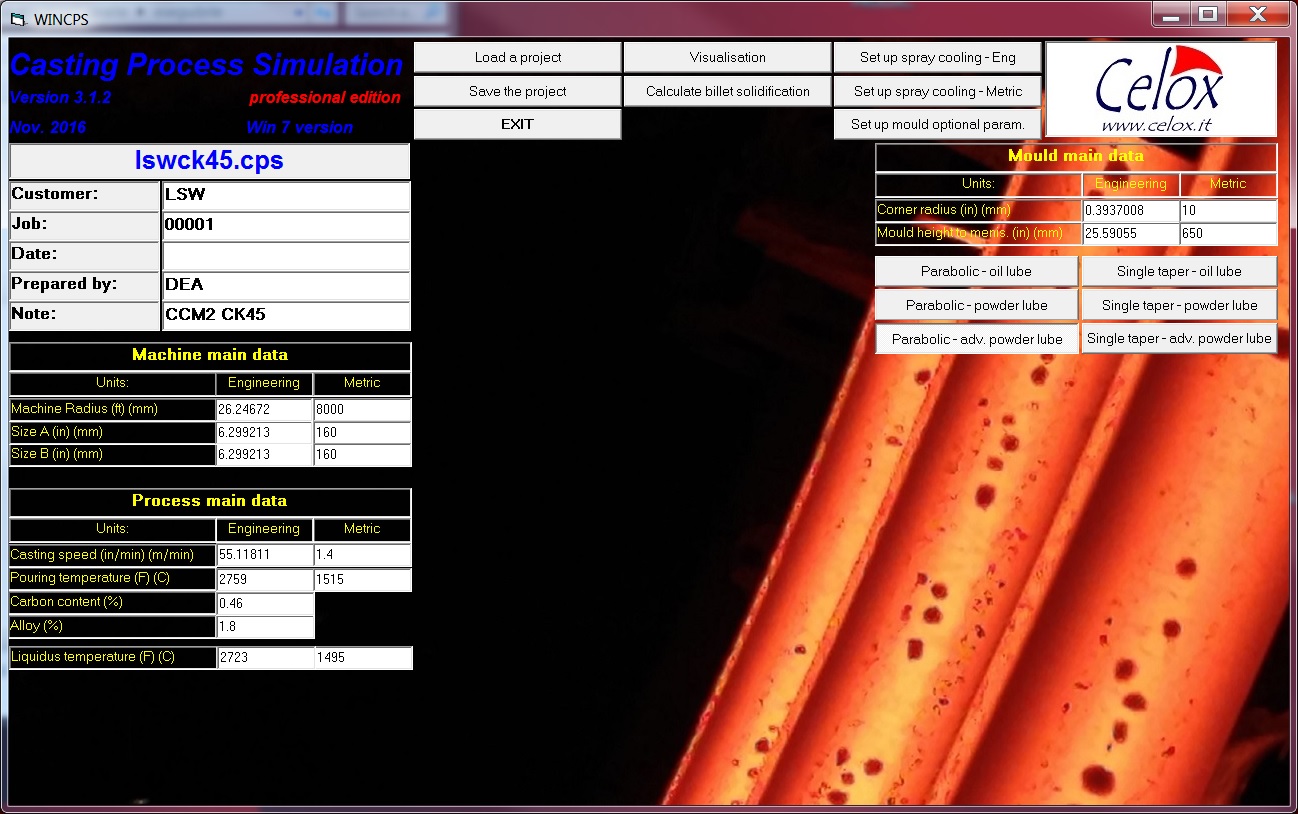This screenshot has width=1298, height=814.
Task: Click the EXIT button
Action: (x=517, y=124)
